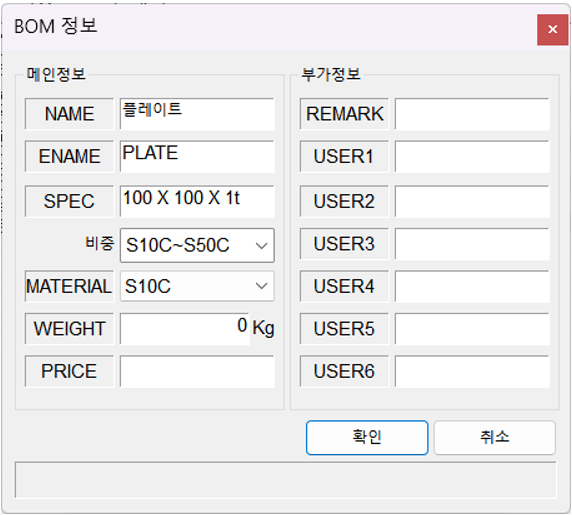Open the MATERIAL dropdown showing S10C
572x515 pixels.
[x=197, y=286]
